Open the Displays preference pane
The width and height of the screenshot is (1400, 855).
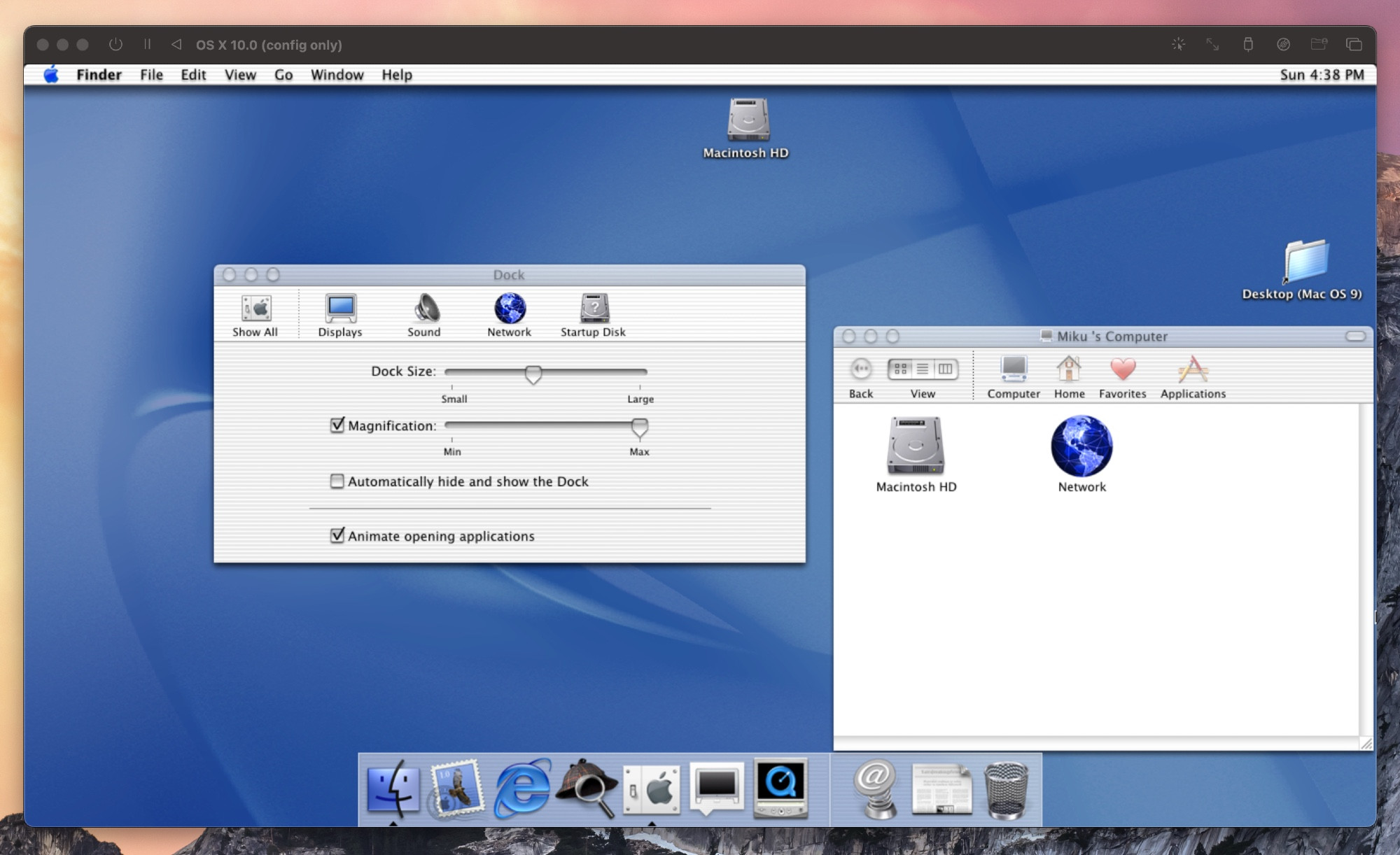click(340, 315)
